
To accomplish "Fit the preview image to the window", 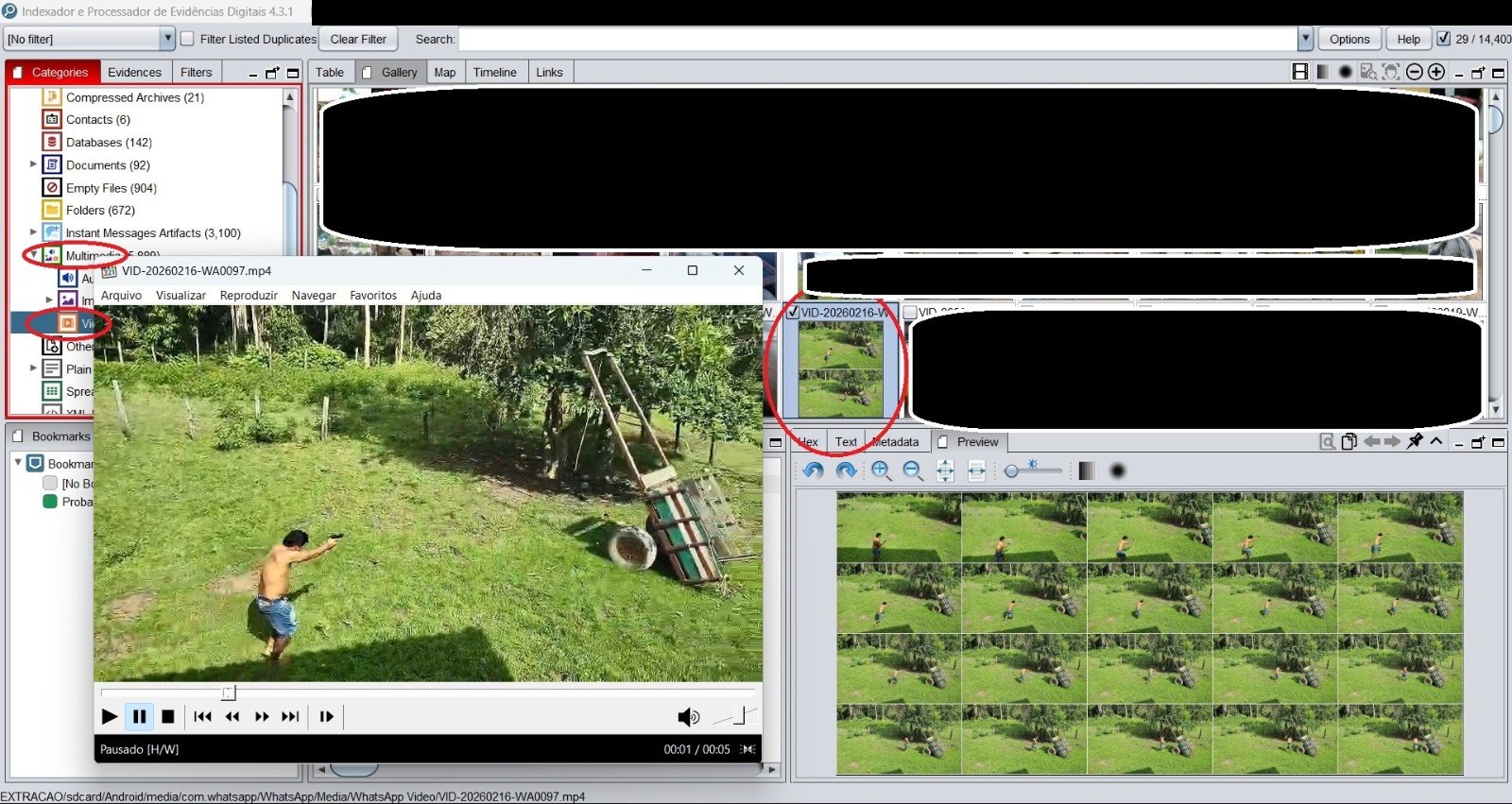I will click(945, 470).
